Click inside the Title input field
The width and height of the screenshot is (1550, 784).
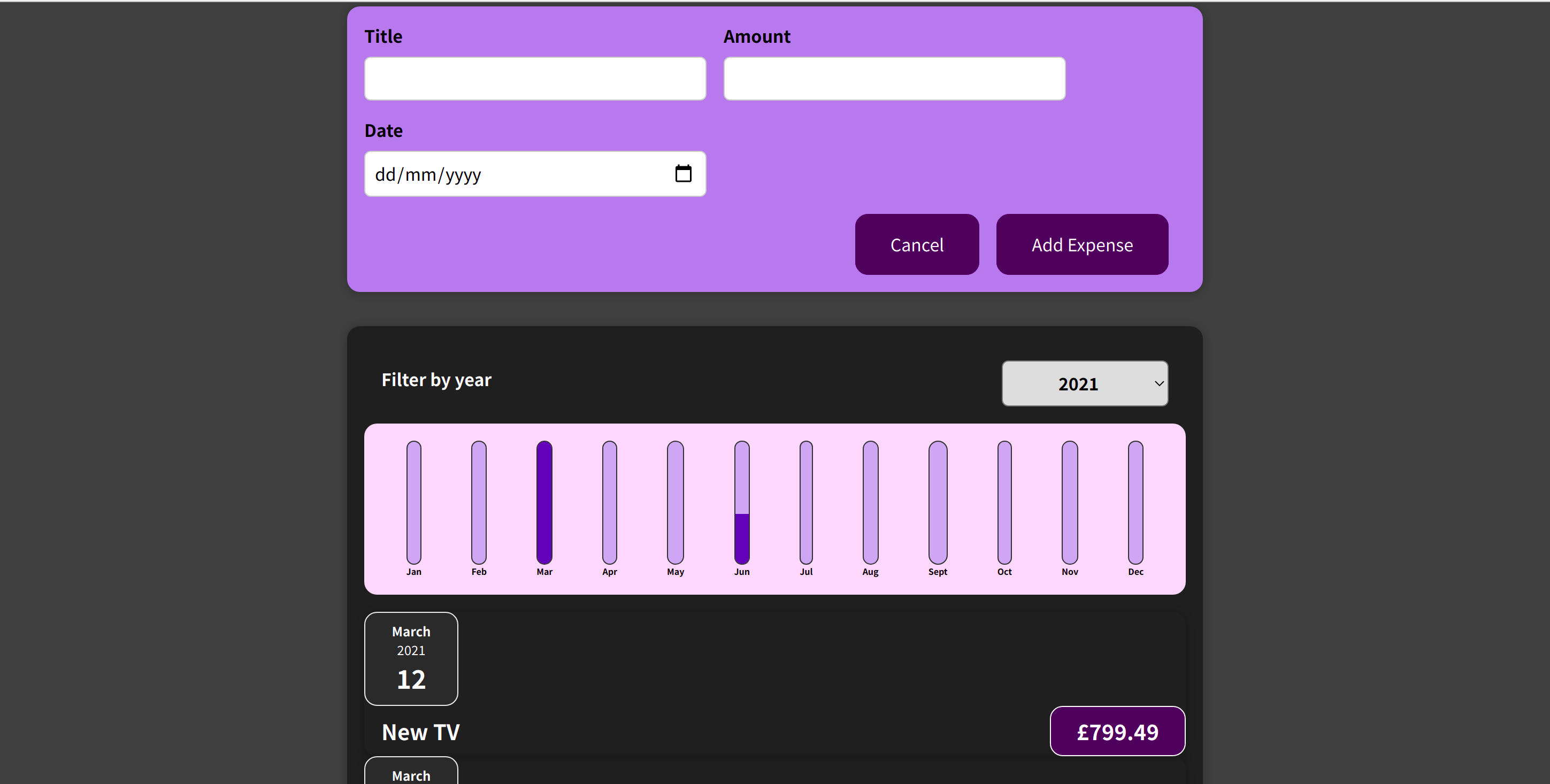pos(535,79)
